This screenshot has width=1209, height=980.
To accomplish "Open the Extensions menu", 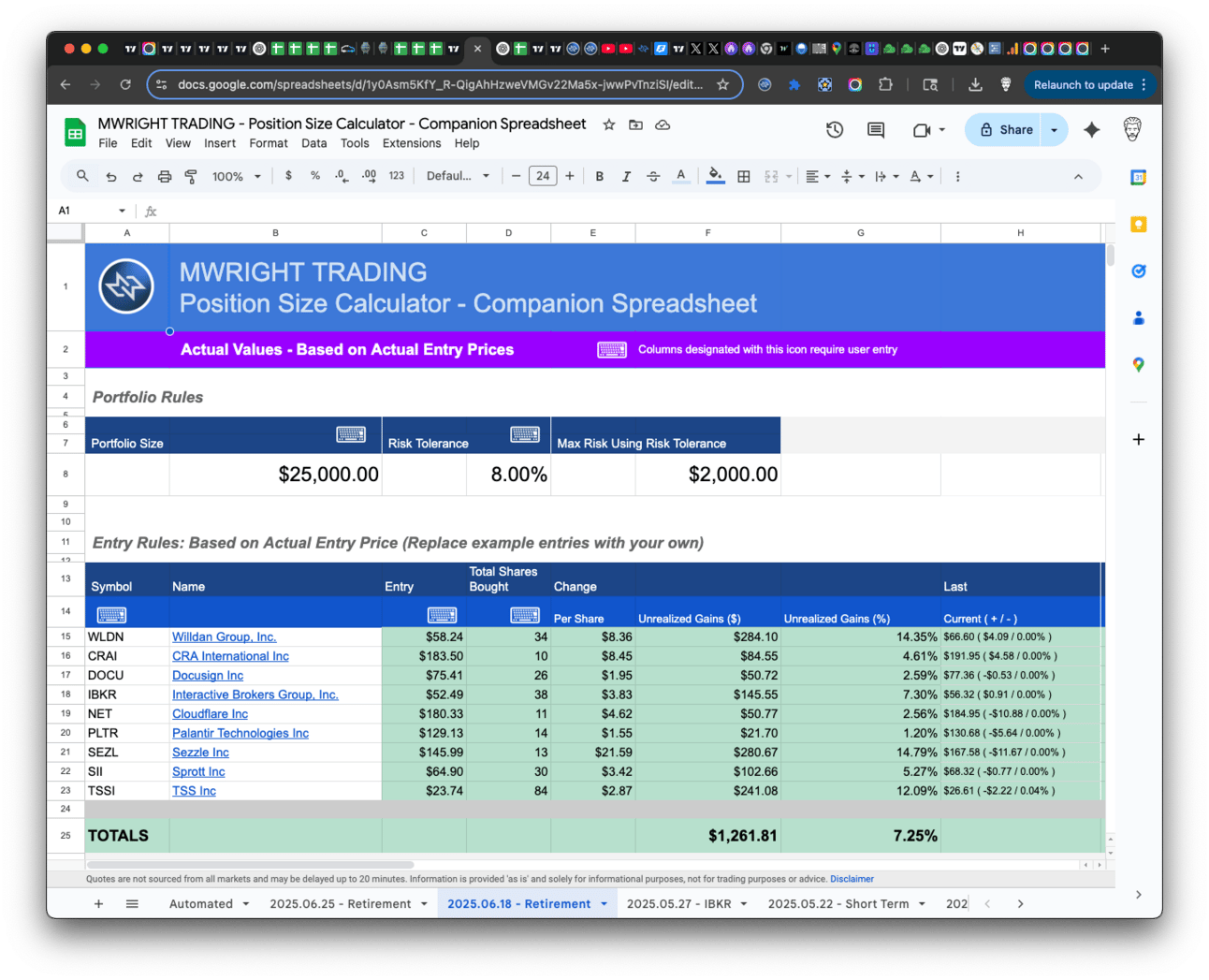I will click(412, 143).
